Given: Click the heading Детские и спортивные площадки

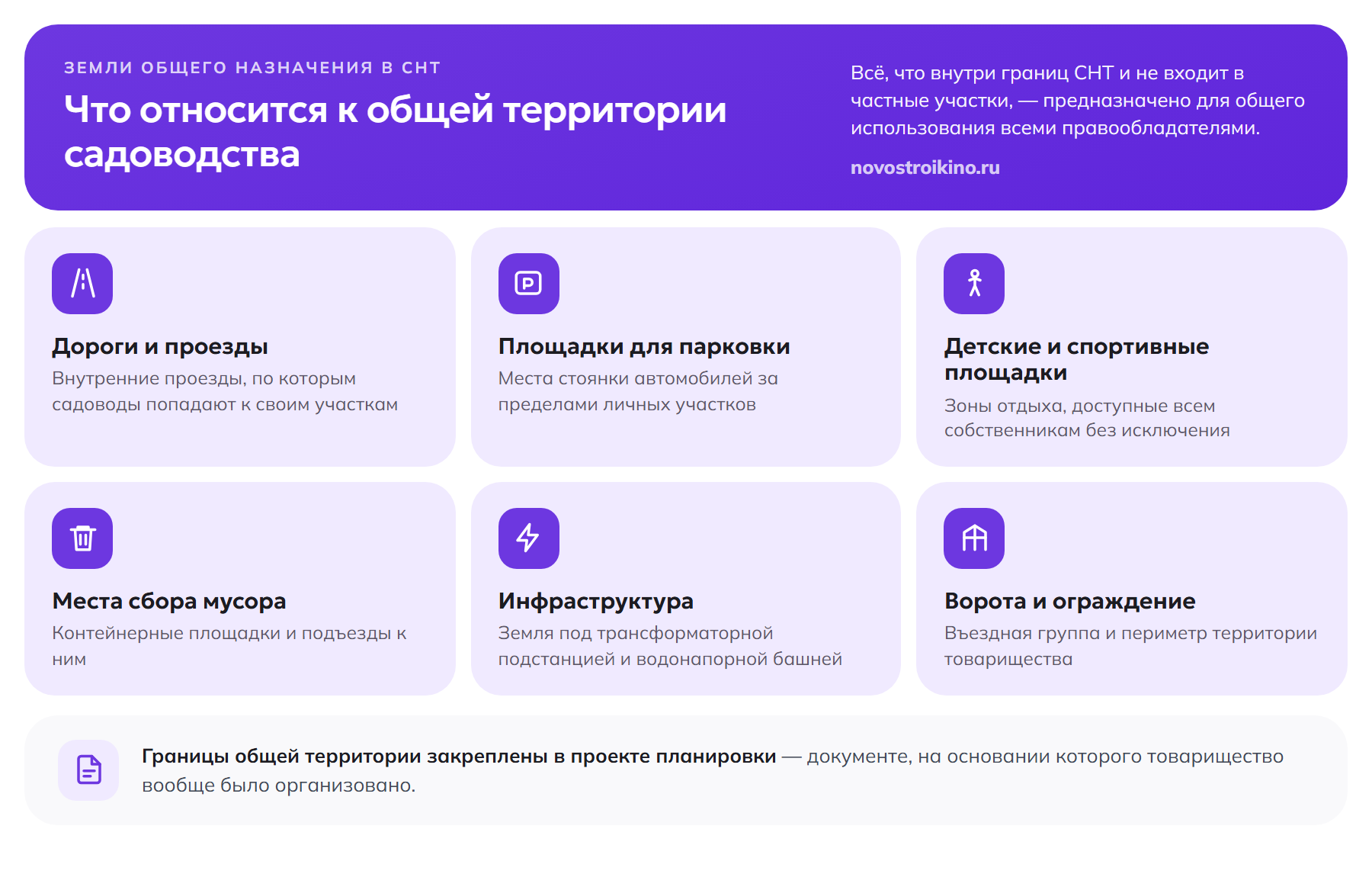Looking at the screenshot, I should [x=1076, y=359].
